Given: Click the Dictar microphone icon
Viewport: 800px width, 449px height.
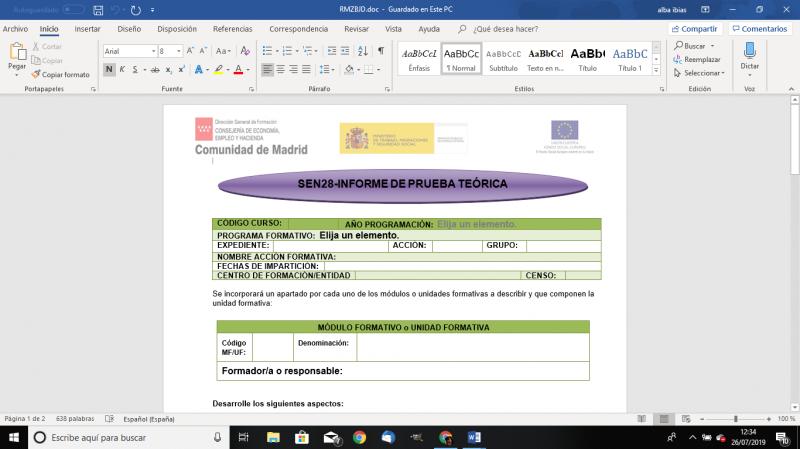Looking at the screenshot, I should tap(749, 51).
